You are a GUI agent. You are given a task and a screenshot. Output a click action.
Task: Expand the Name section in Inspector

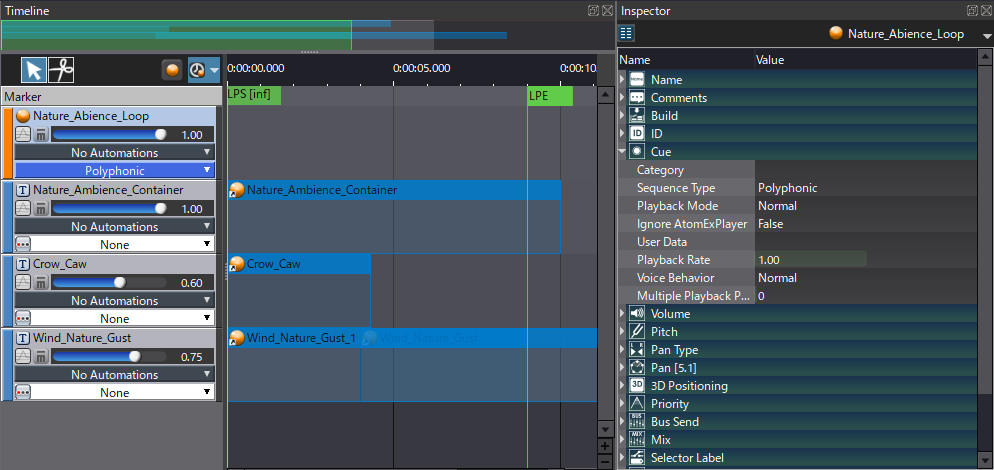point(622,80)
